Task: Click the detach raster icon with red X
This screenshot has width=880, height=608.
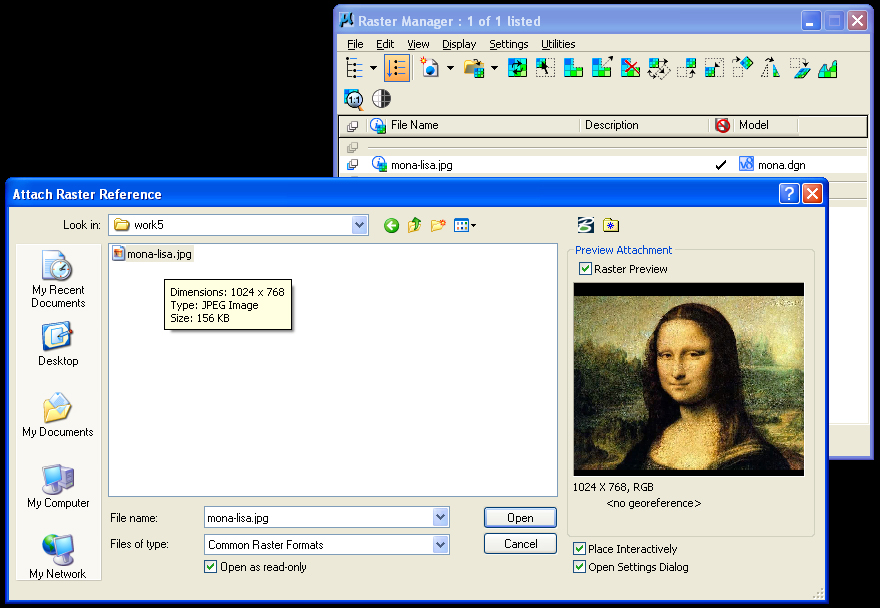Action: (630, 68)
